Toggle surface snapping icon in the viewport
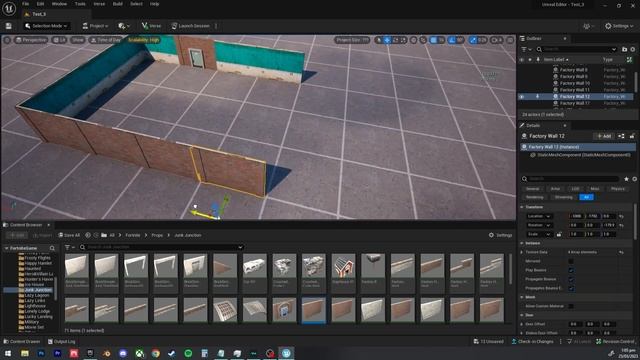 pyautogui.click(x=423, y=40)
